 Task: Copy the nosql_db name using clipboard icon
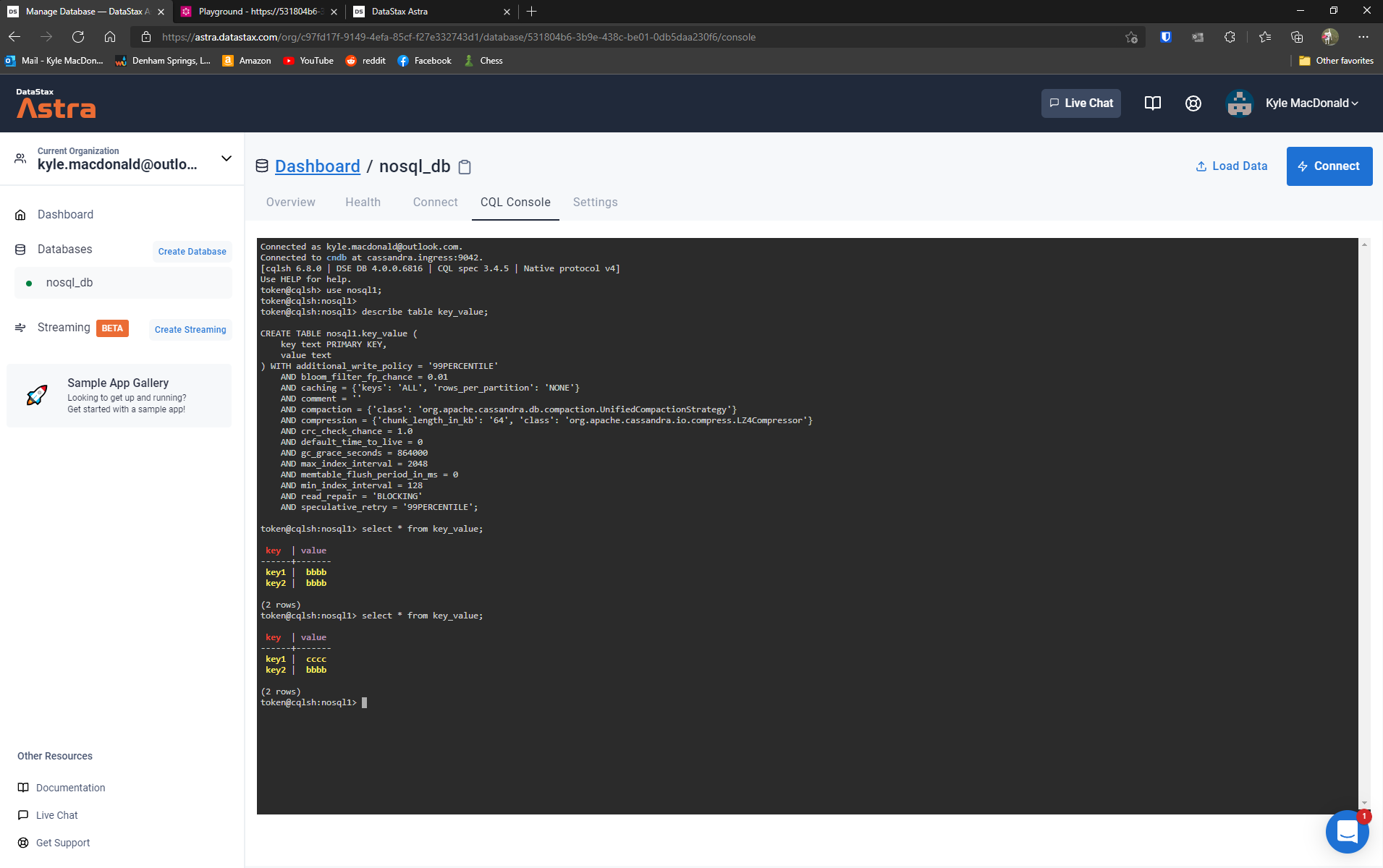pyautogui.click(x=464, y=166)
